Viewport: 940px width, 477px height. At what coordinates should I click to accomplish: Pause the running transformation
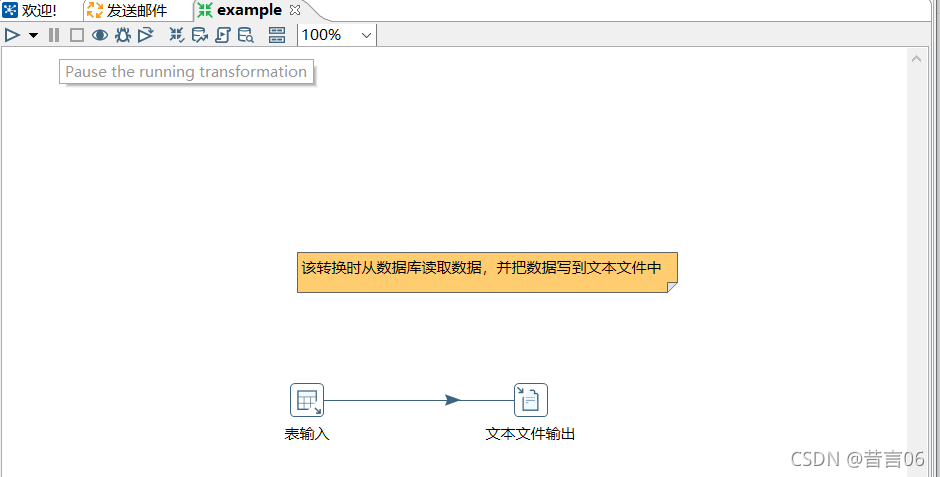tap(54, 35)
